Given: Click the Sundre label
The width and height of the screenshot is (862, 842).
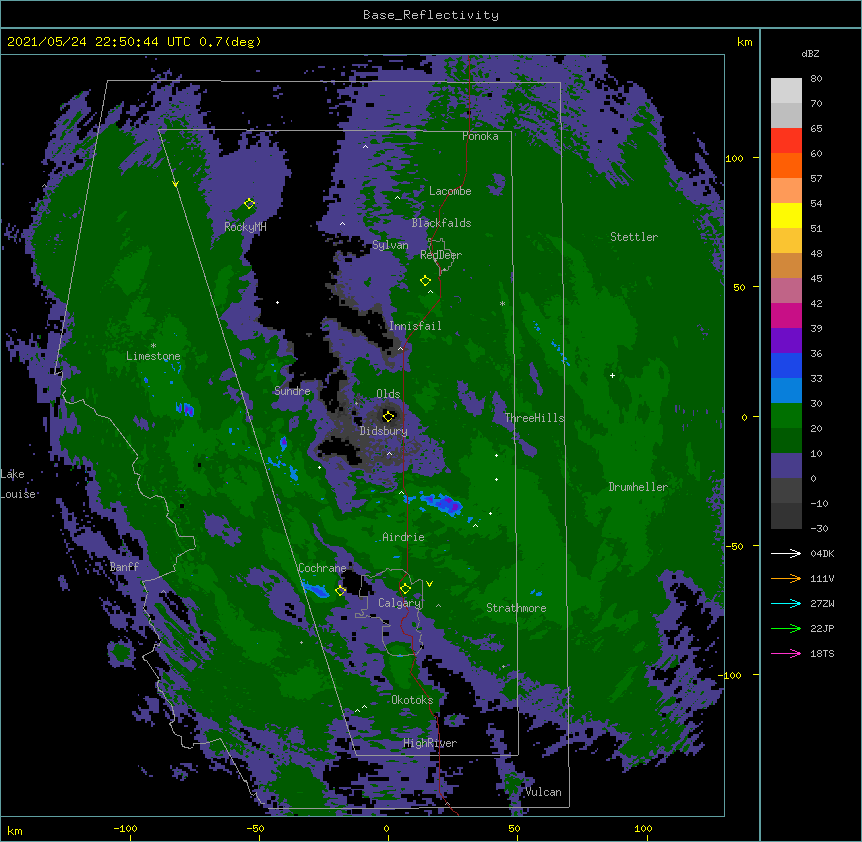Looking at the screenshot, I should tap(292, 391).
